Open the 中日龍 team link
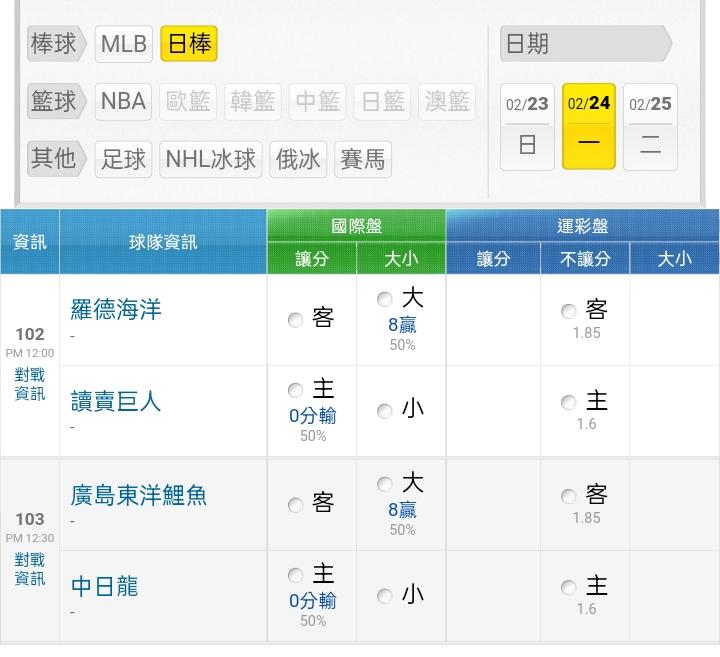 (104, 585)
